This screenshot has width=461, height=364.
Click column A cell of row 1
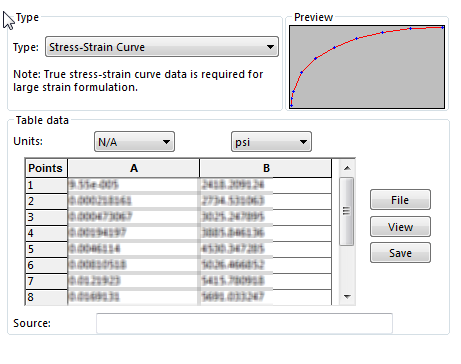(134, 185)
